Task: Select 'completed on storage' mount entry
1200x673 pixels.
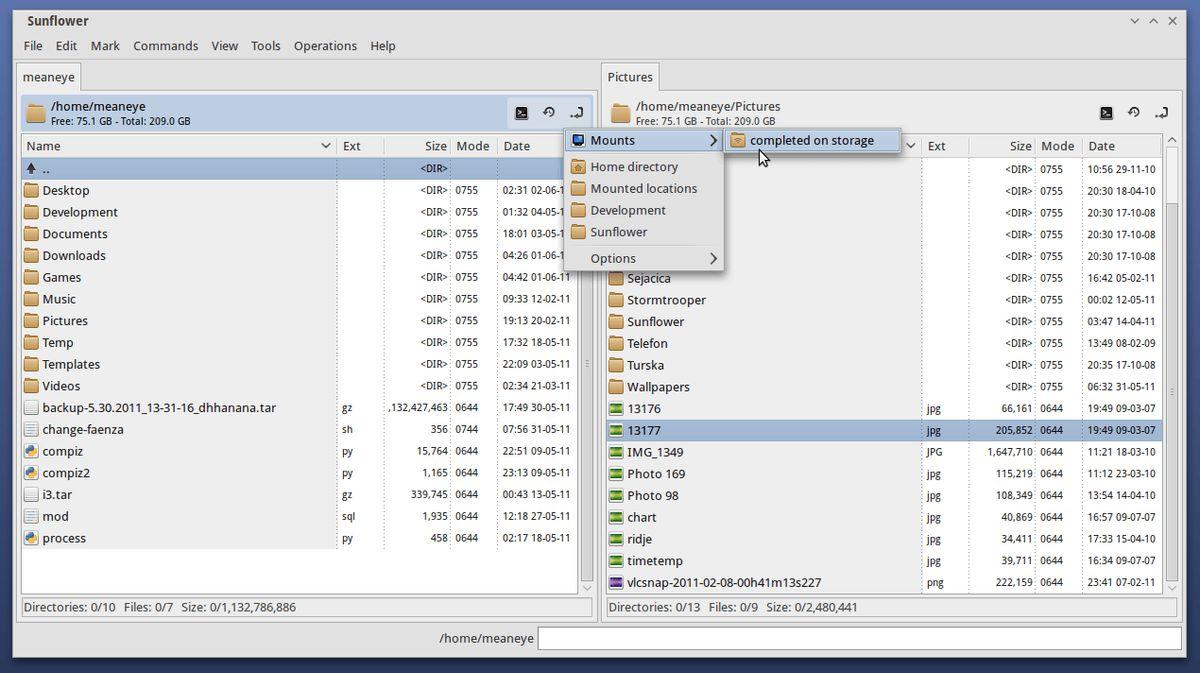Action: point(811,141)
